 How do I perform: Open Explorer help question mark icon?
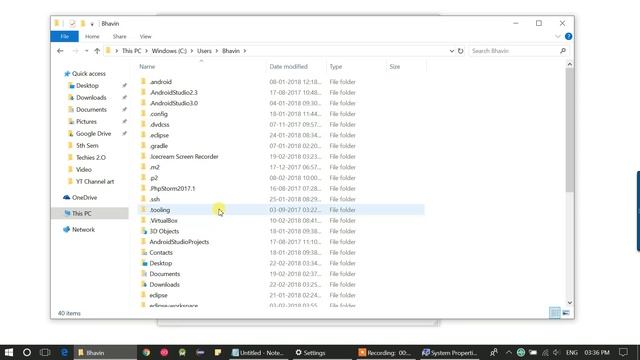568,36
